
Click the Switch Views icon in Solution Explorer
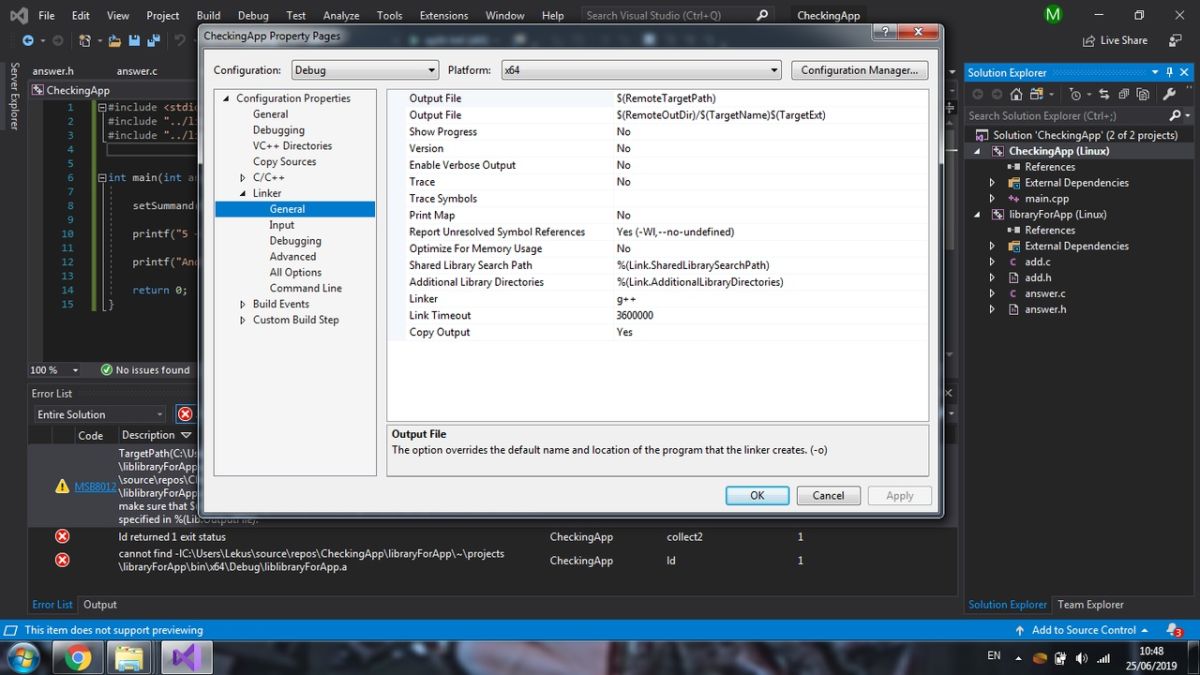1038,94
